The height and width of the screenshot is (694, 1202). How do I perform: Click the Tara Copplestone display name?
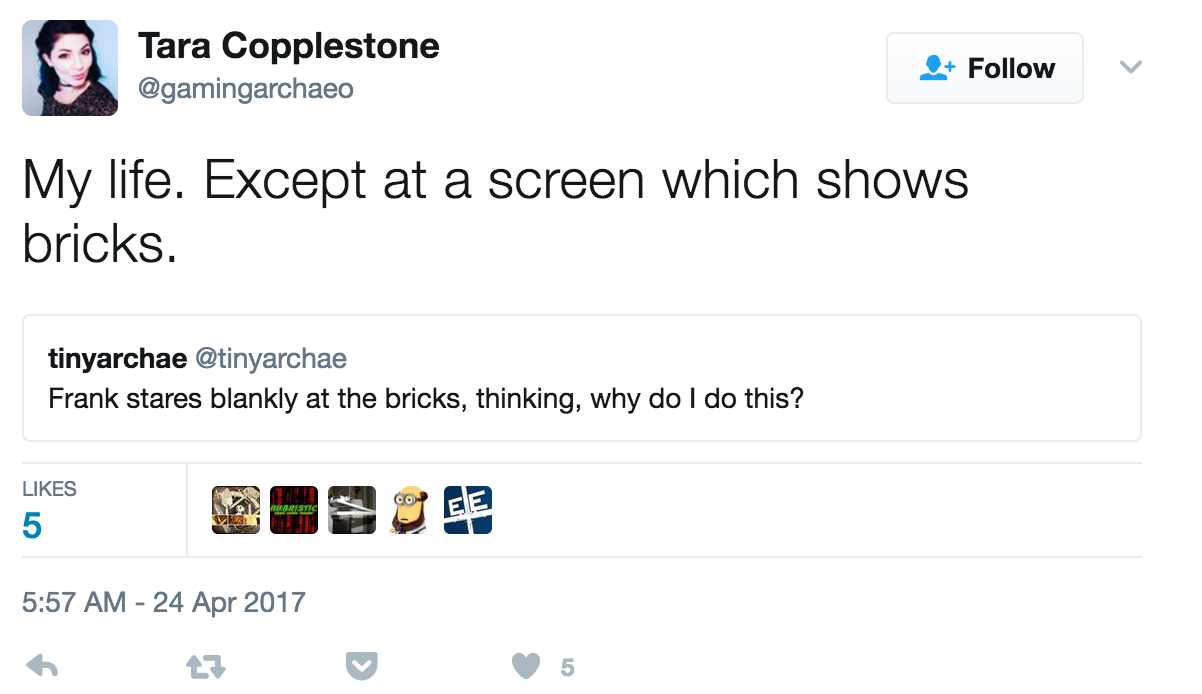click(x=288, y=46)
